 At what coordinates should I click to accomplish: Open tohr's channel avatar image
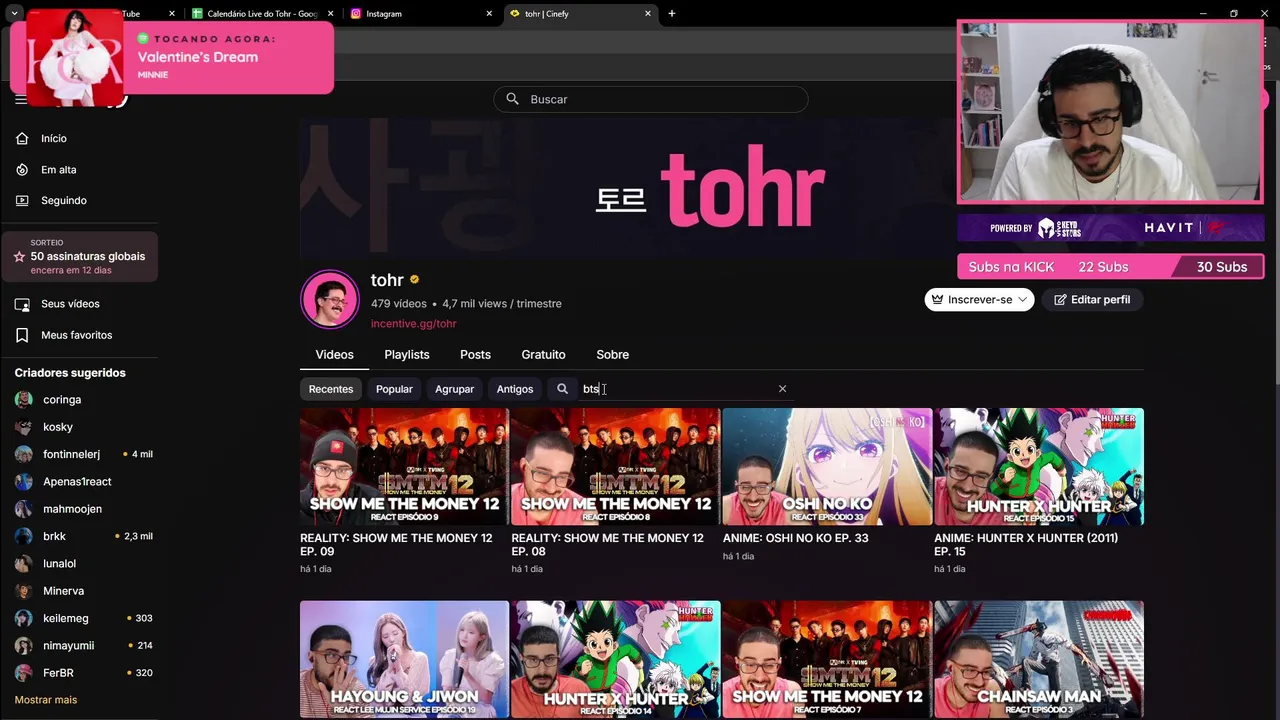pos(330,299)
